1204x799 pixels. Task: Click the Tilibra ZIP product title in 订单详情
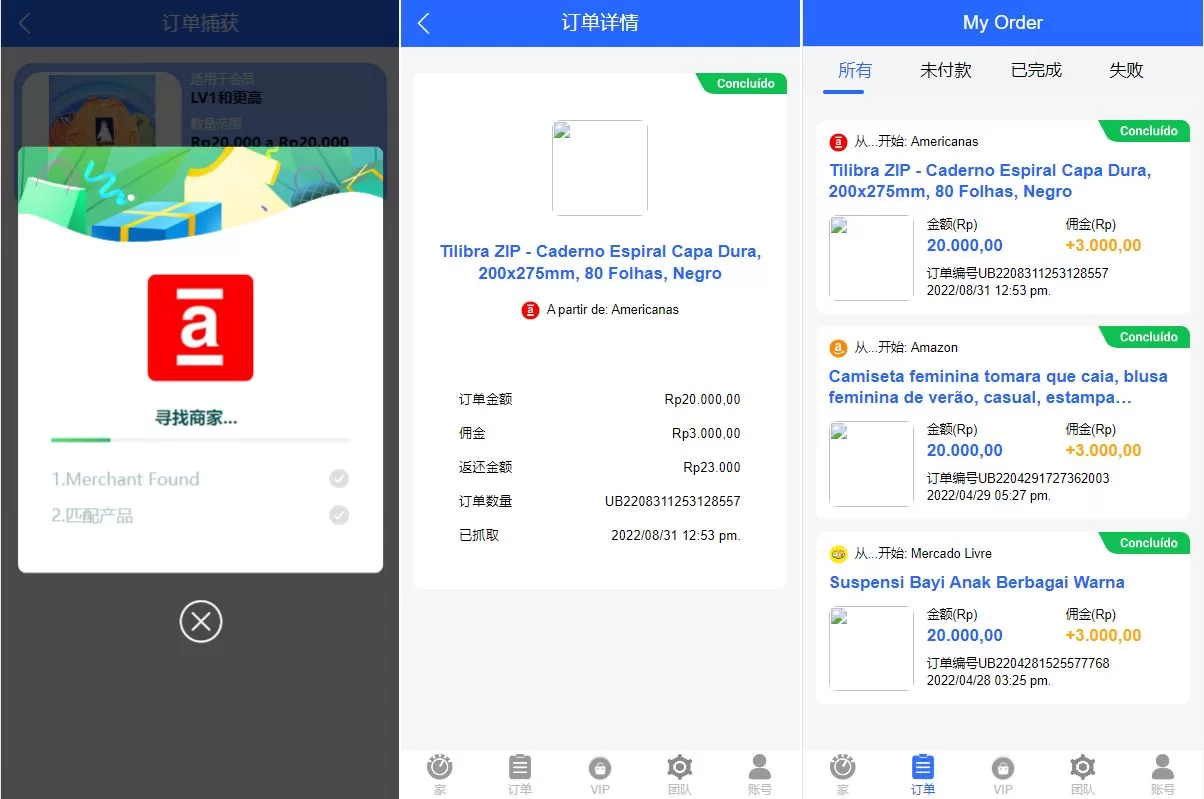600,262
